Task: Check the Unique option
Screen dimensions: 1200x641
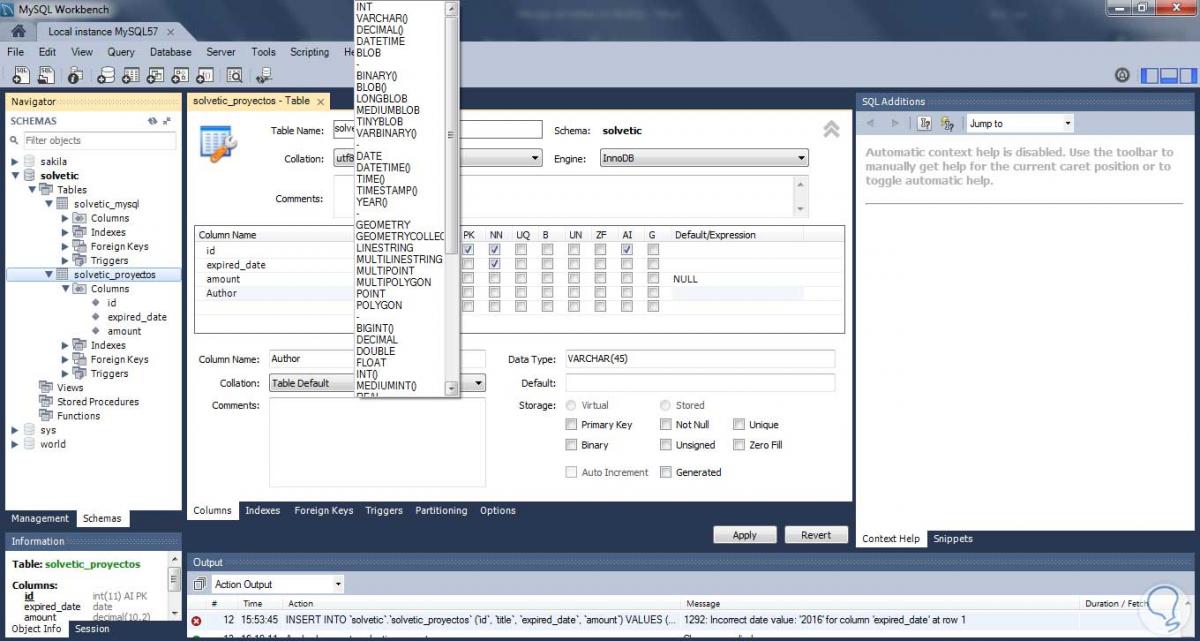Action: [x=739, y=425]
